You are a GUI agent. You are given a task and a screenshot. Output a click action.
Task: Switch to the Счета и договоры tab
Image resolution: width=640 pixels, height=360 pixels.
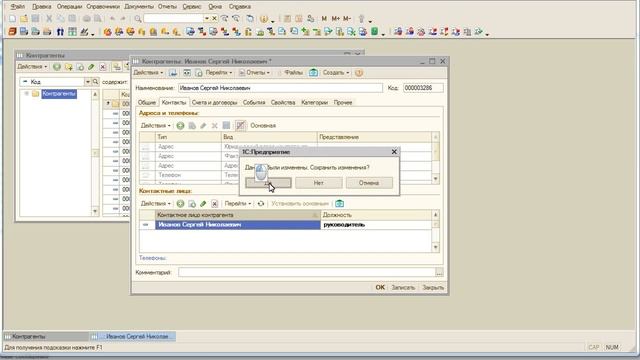pyautogui.click(x=214, y=102)
